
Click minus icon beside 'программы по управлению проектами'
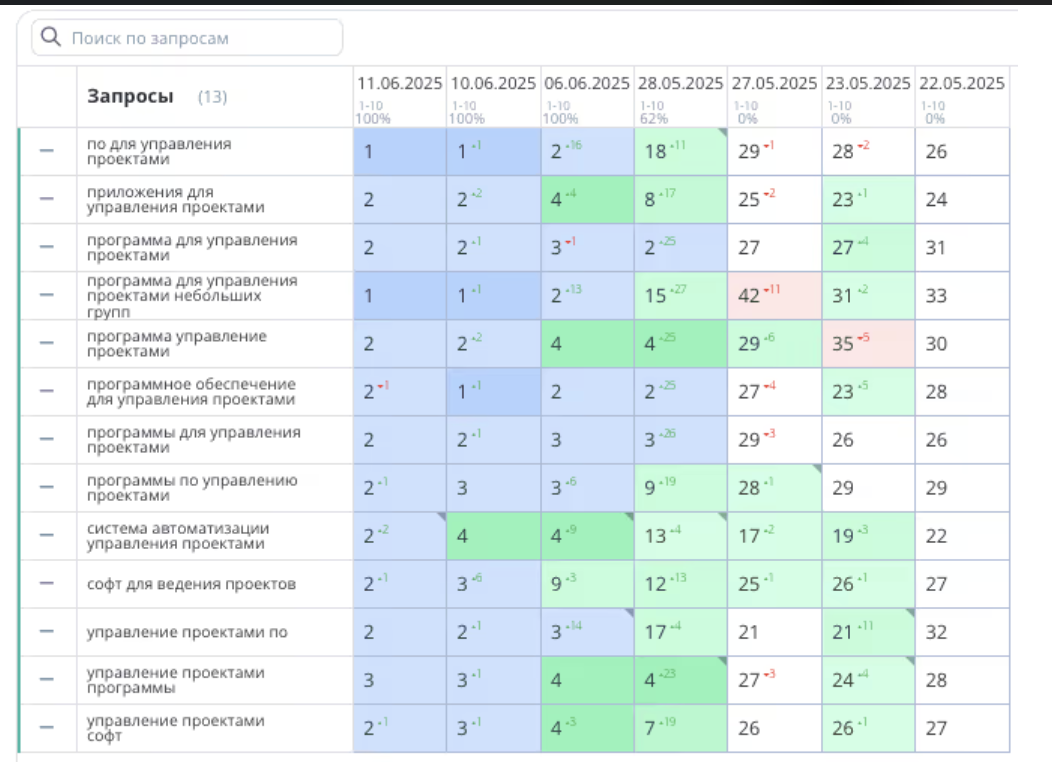(x=46, y=488)
